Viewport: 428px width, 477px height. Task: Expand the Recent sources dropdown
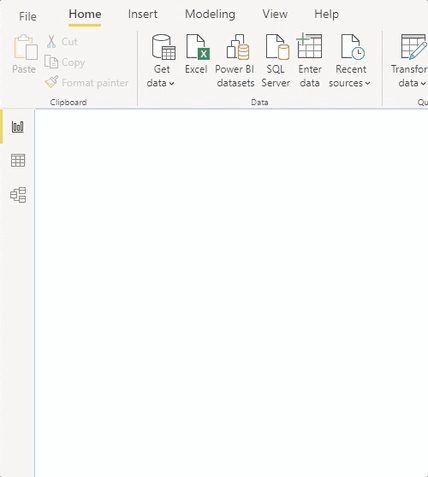pyautogui.click(x=367, y=83)
